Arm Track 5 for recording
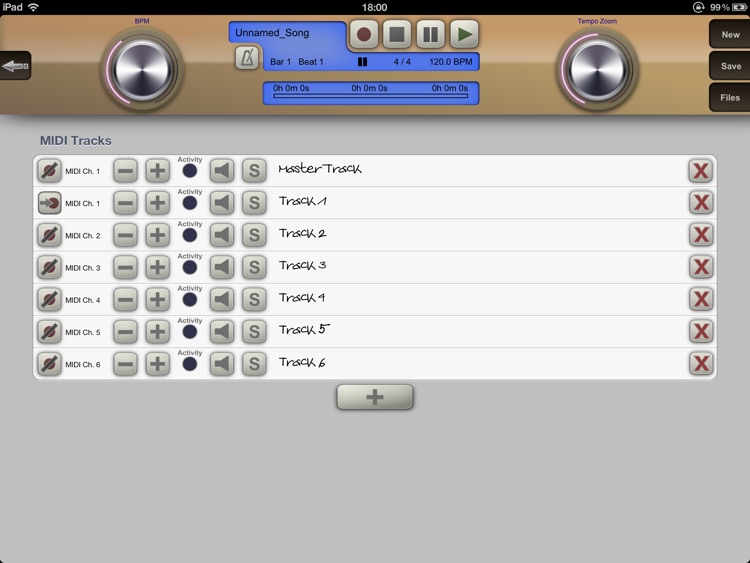This screenshot has height=563, width=750. point(50,331)
